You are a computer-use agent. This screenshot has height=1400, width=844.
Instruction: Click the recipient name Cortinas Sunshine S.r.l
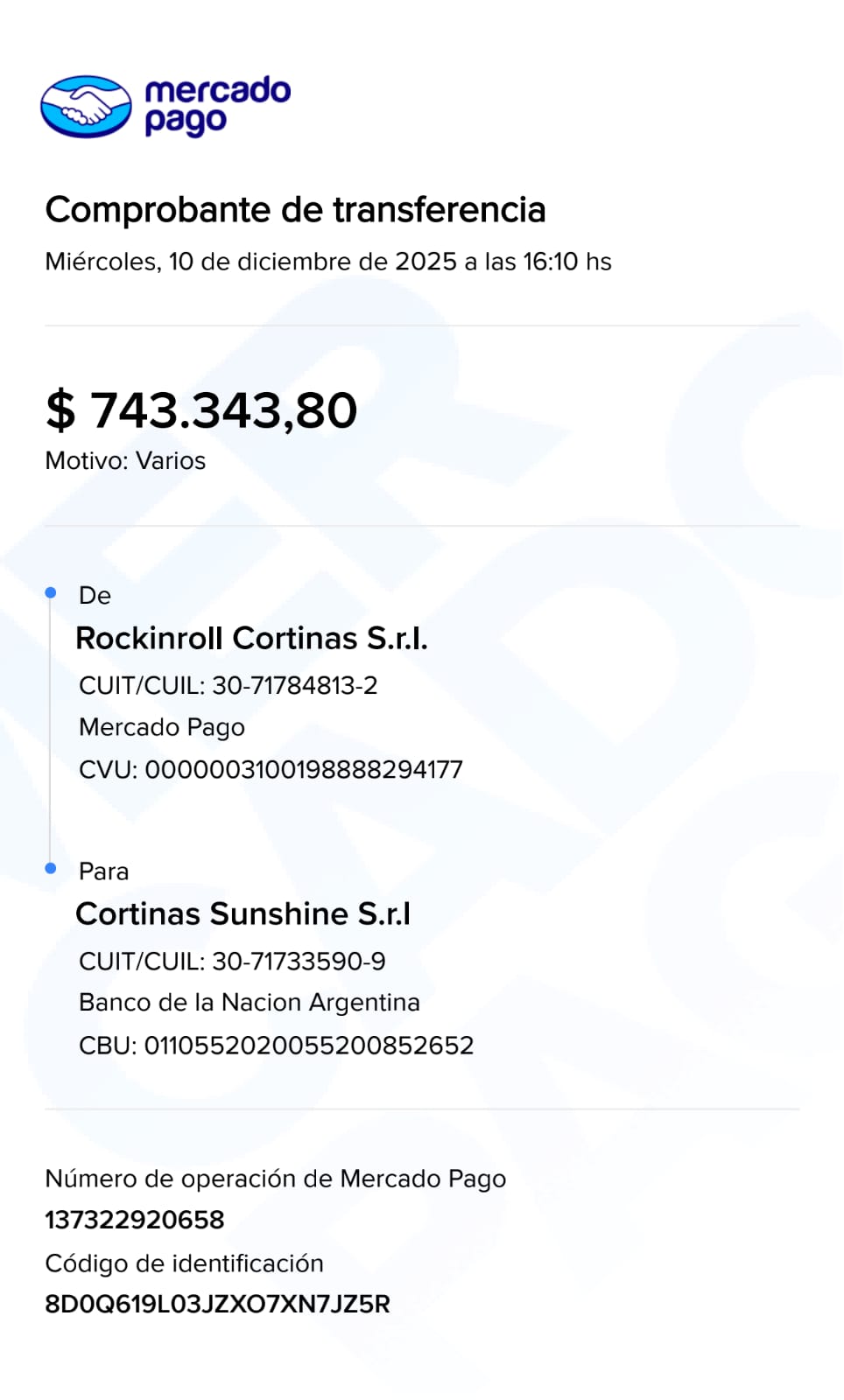(x=243, y=914)
